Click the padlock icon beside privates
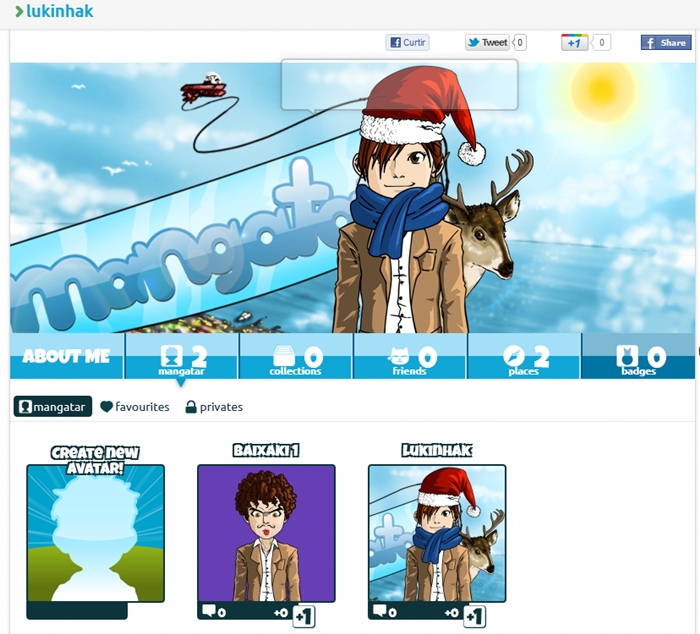Image resolution: width=700 pixels, height=634 pixels. 191,407
